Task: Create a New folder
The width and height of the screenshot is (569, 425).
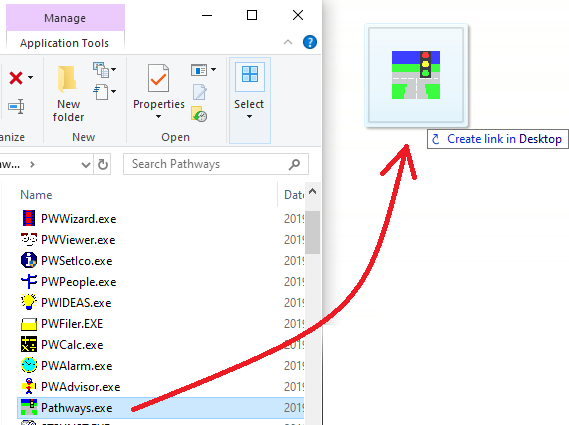Action: click(68, 94)
